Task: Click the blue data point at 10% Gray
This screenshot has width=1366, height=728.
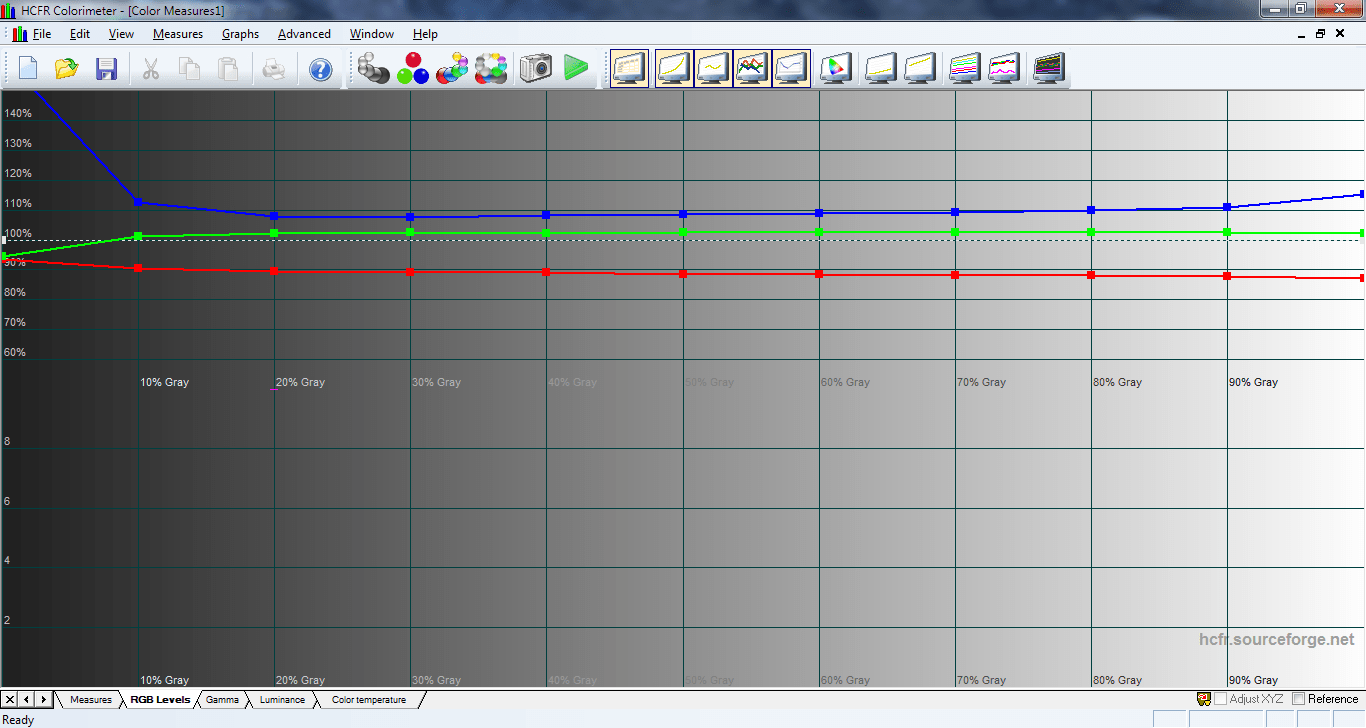Action: coord(138,202)
